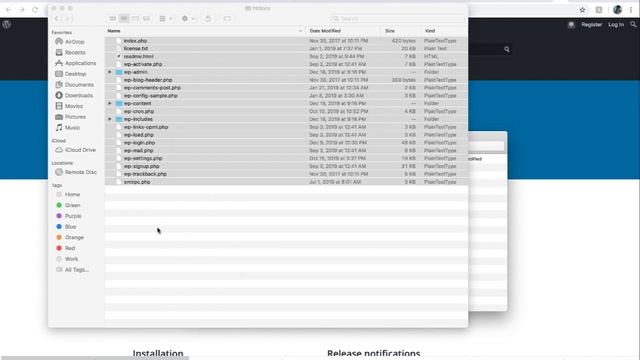This screenshot has width=640, height=360.
Task: Sort files by the Kind column
Action: click(x=444, y=31)
